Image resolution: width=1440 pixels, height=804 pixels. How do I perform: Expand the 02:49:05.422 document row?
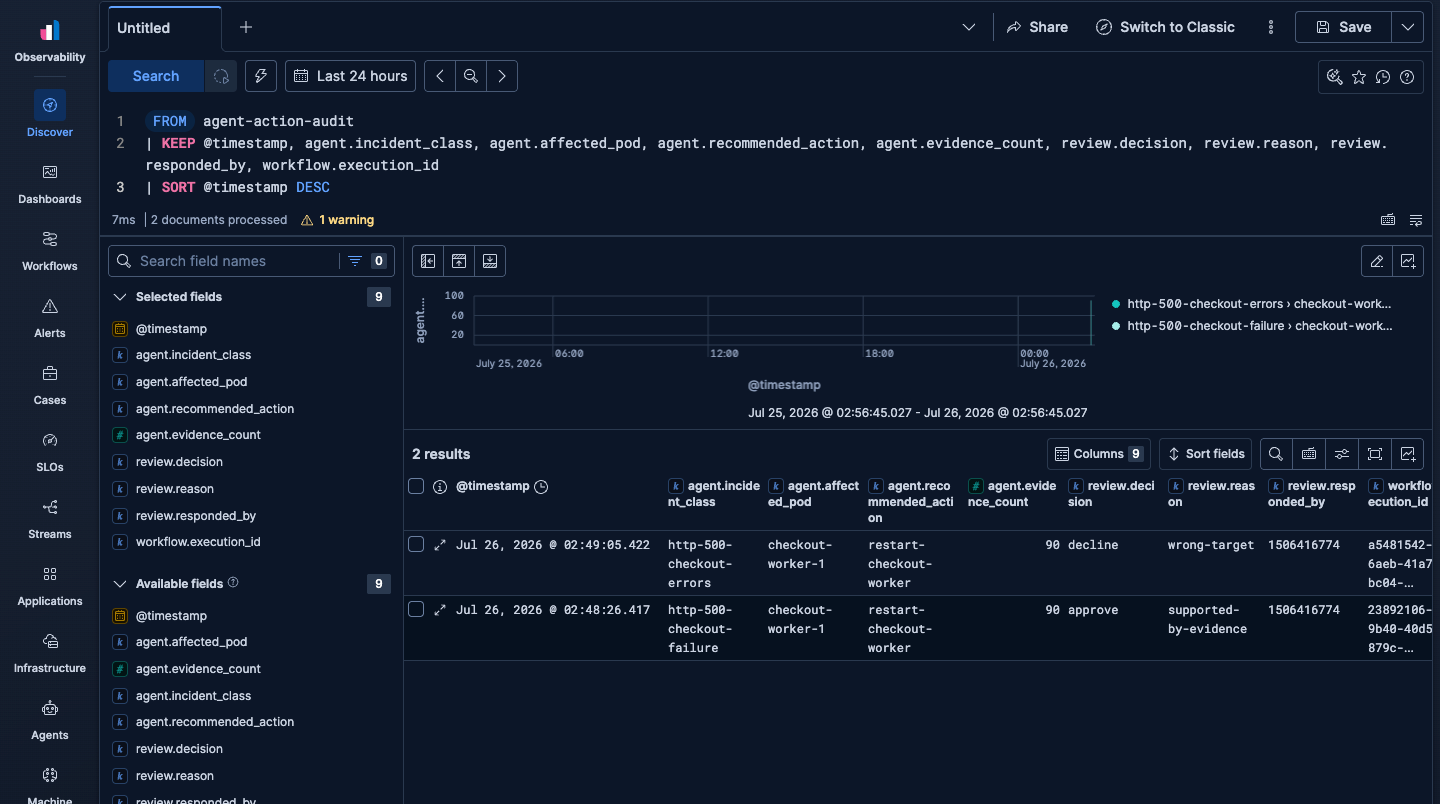click(x=440, y=545)
